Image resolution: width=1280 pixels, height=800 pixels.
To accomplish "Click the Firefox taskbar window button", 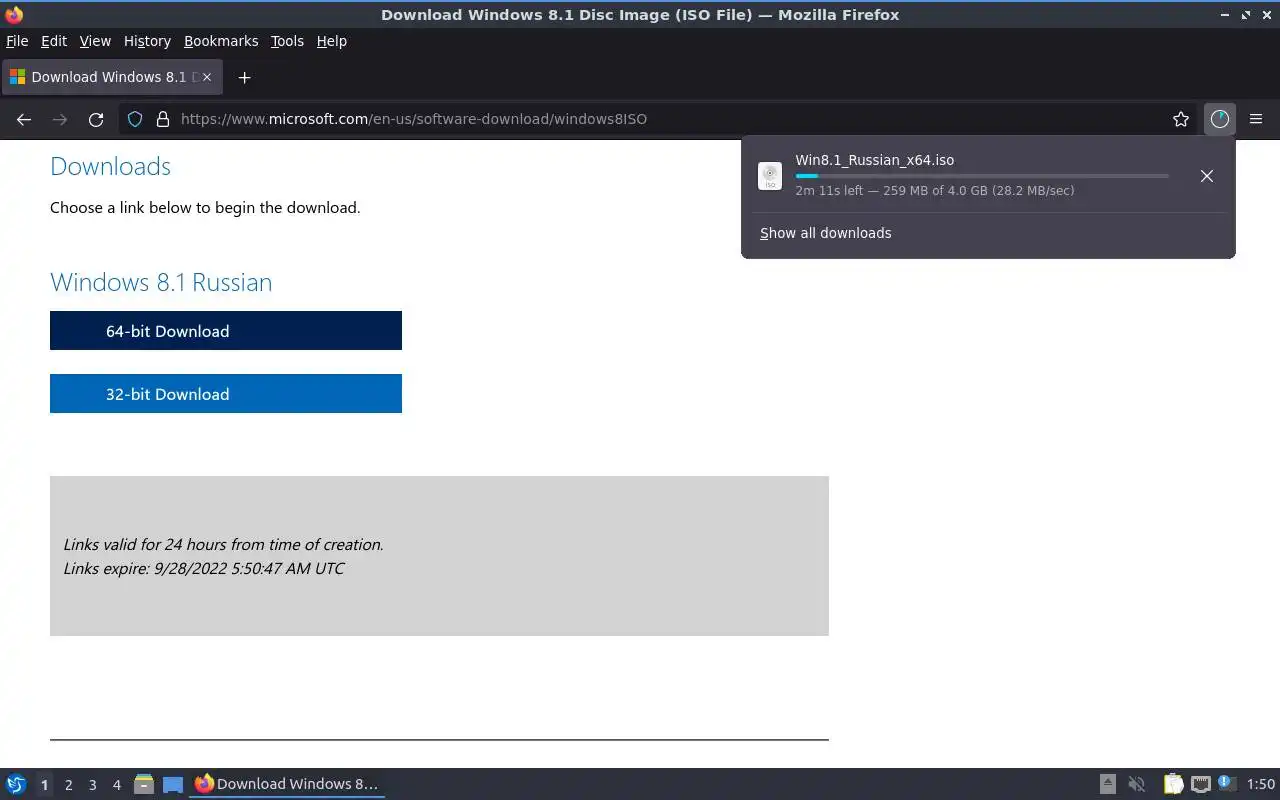I will click(288, 784).
